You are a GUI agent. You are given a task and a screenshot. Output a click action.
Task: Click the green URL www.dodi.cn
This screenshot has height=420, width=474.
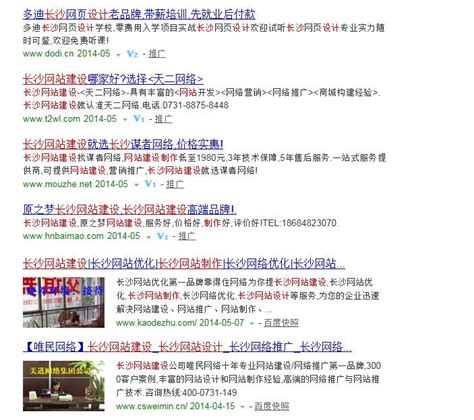[x=48, y=54]
